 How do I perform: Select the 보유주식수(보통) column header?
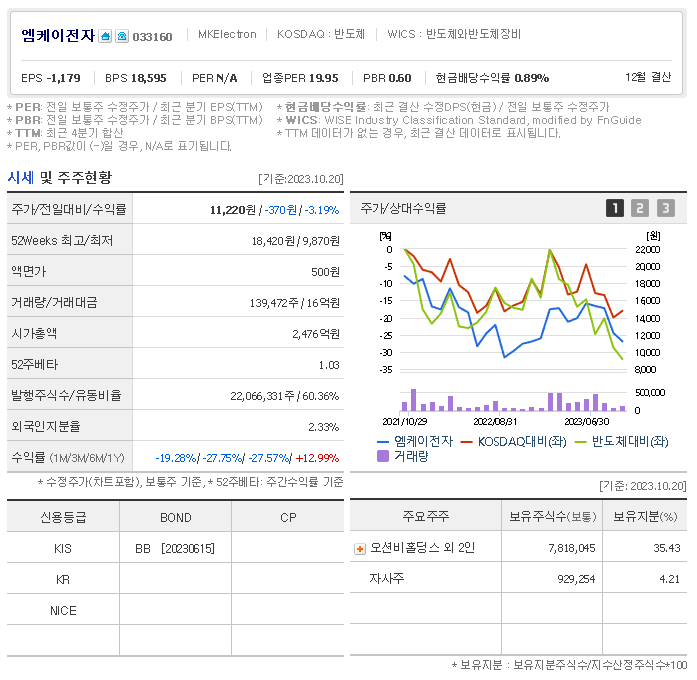coord(553,516)
